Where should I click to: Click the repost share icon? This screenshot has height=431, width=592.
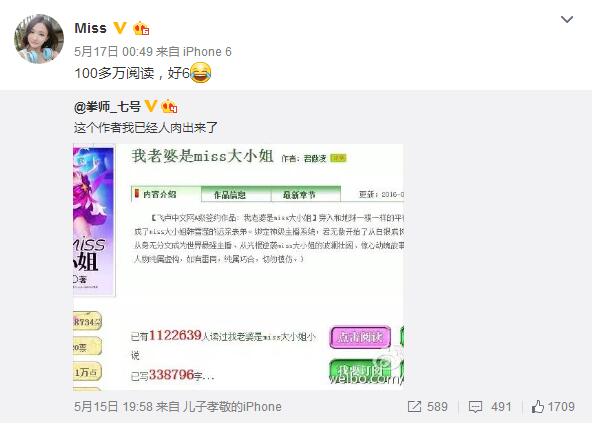(414, 406)
